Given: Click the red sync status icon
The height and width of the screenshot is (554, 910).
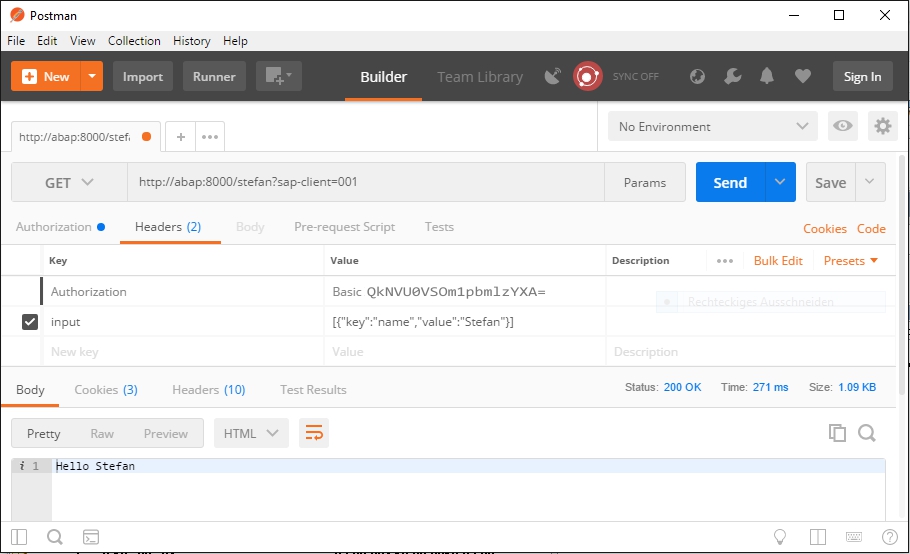Looking at the screenshot, I should (587, 76).
